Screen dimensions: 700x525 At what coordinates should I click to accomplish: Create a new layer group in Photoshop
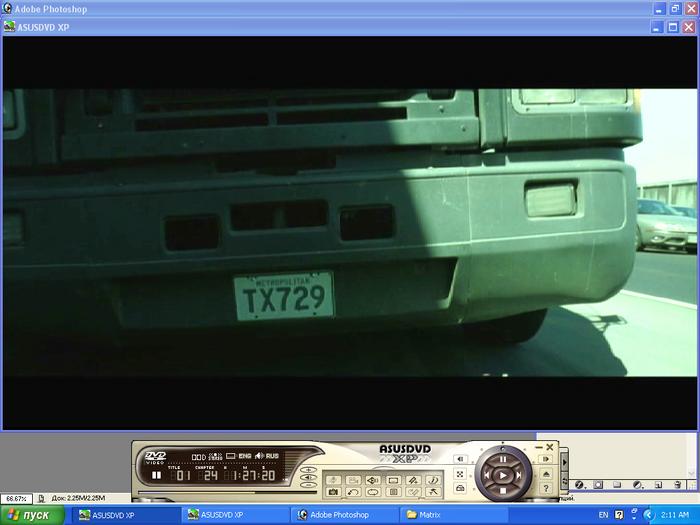(x=617, y=484)
